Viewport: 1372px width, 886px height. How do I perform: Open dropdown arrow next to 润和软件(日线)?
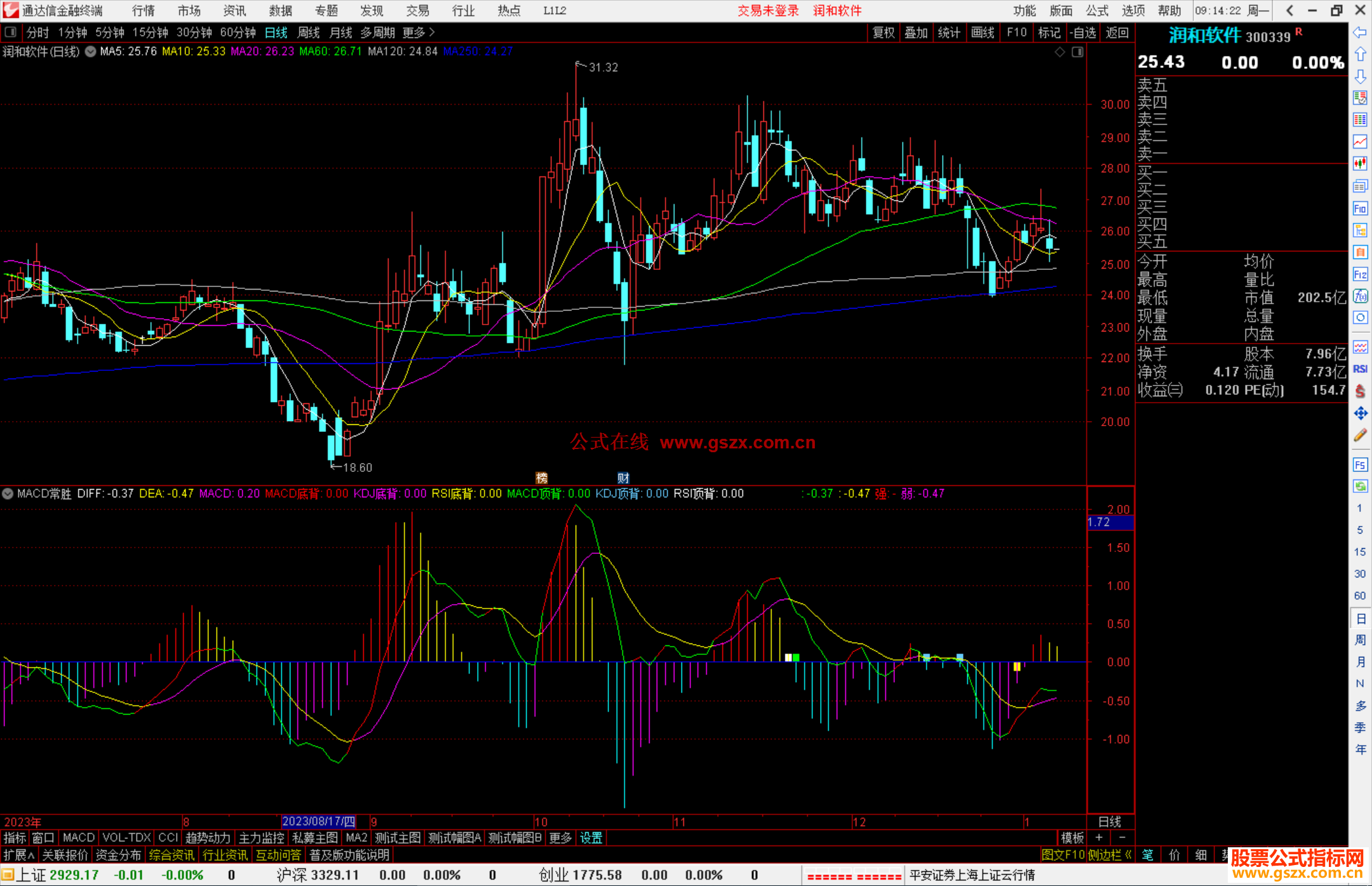(91, 51)
